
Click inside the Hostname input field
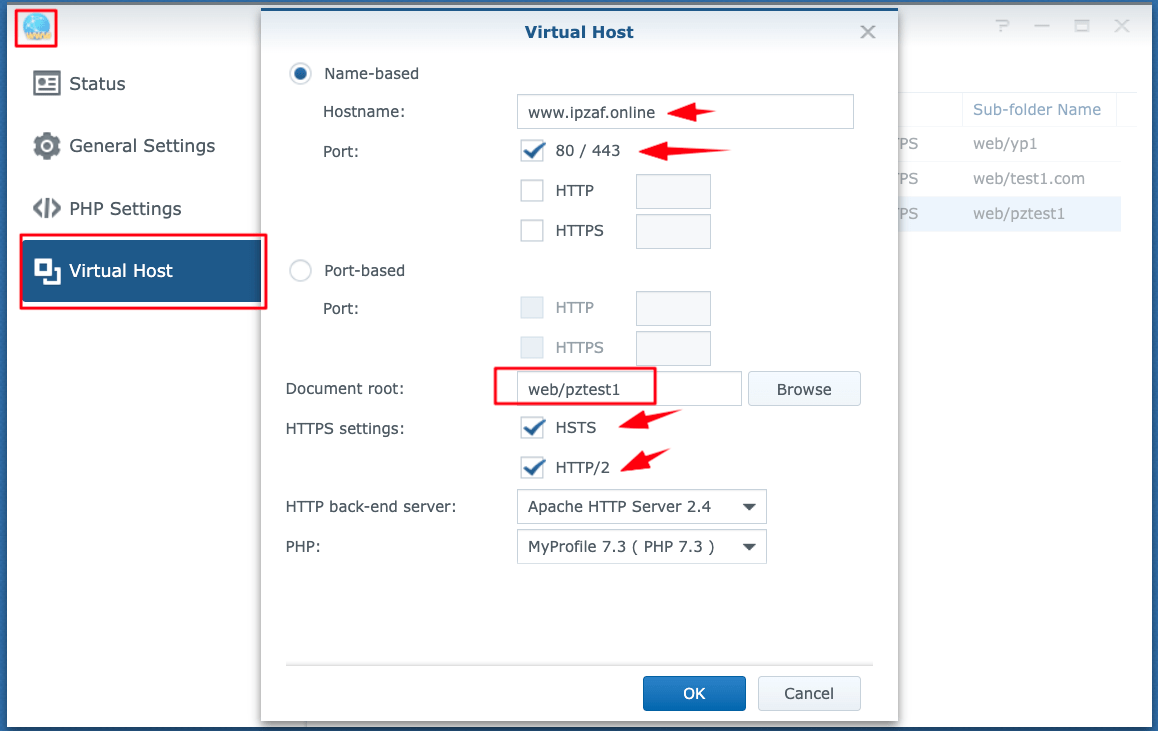[684, 111]
